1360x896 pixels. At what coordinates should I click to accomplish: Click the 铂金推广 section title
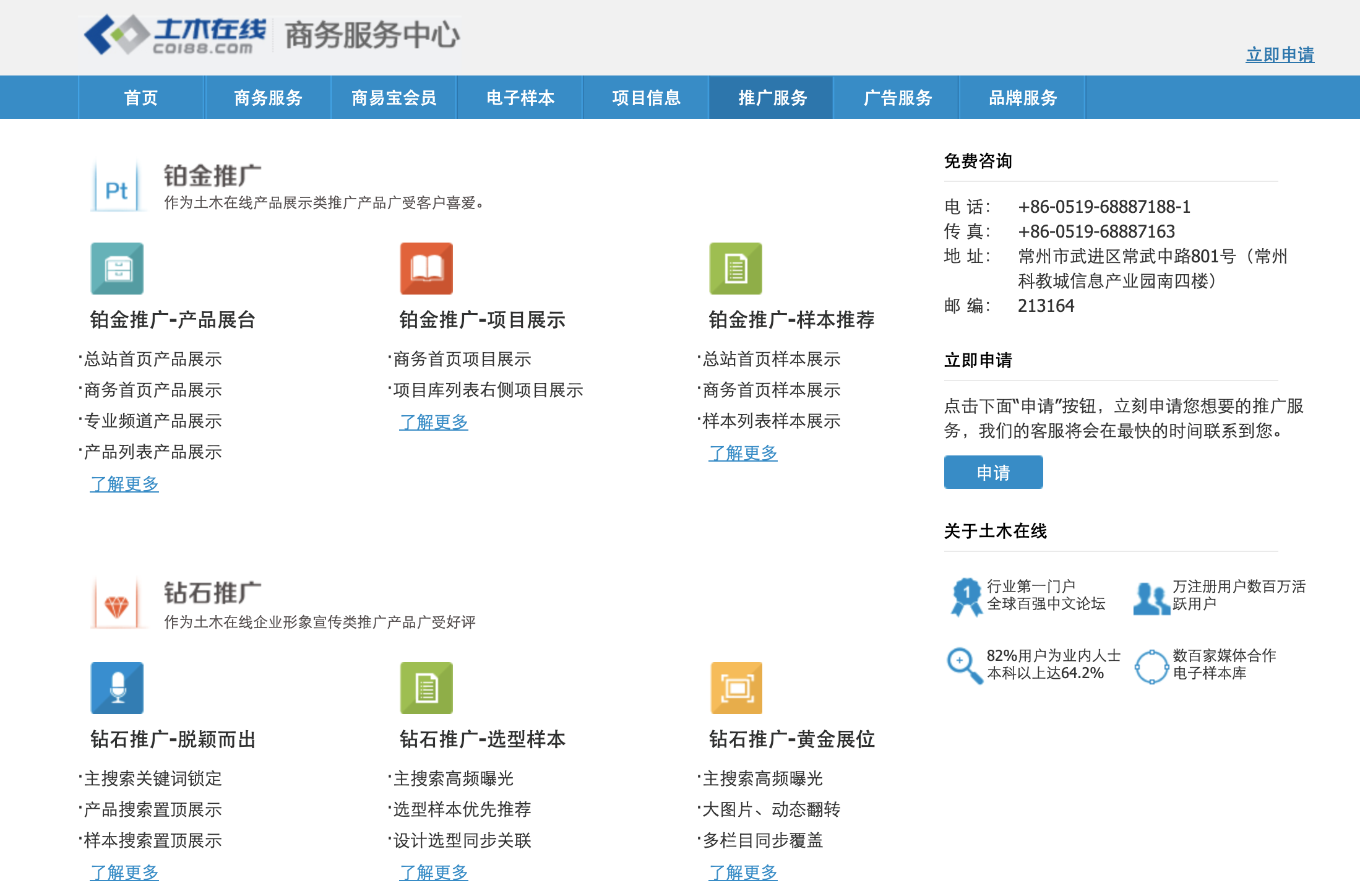(212, 176)
